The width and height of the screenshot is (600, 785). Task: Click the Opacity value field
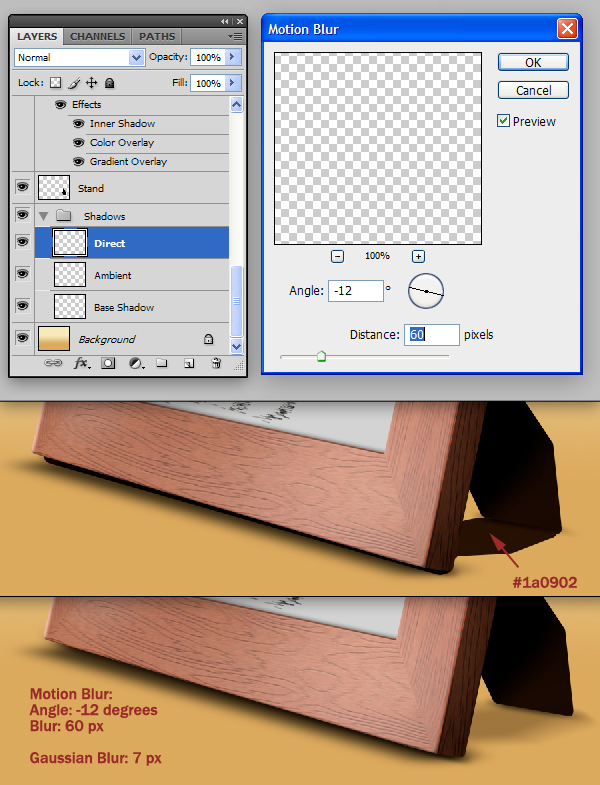[x=208, y=57]
